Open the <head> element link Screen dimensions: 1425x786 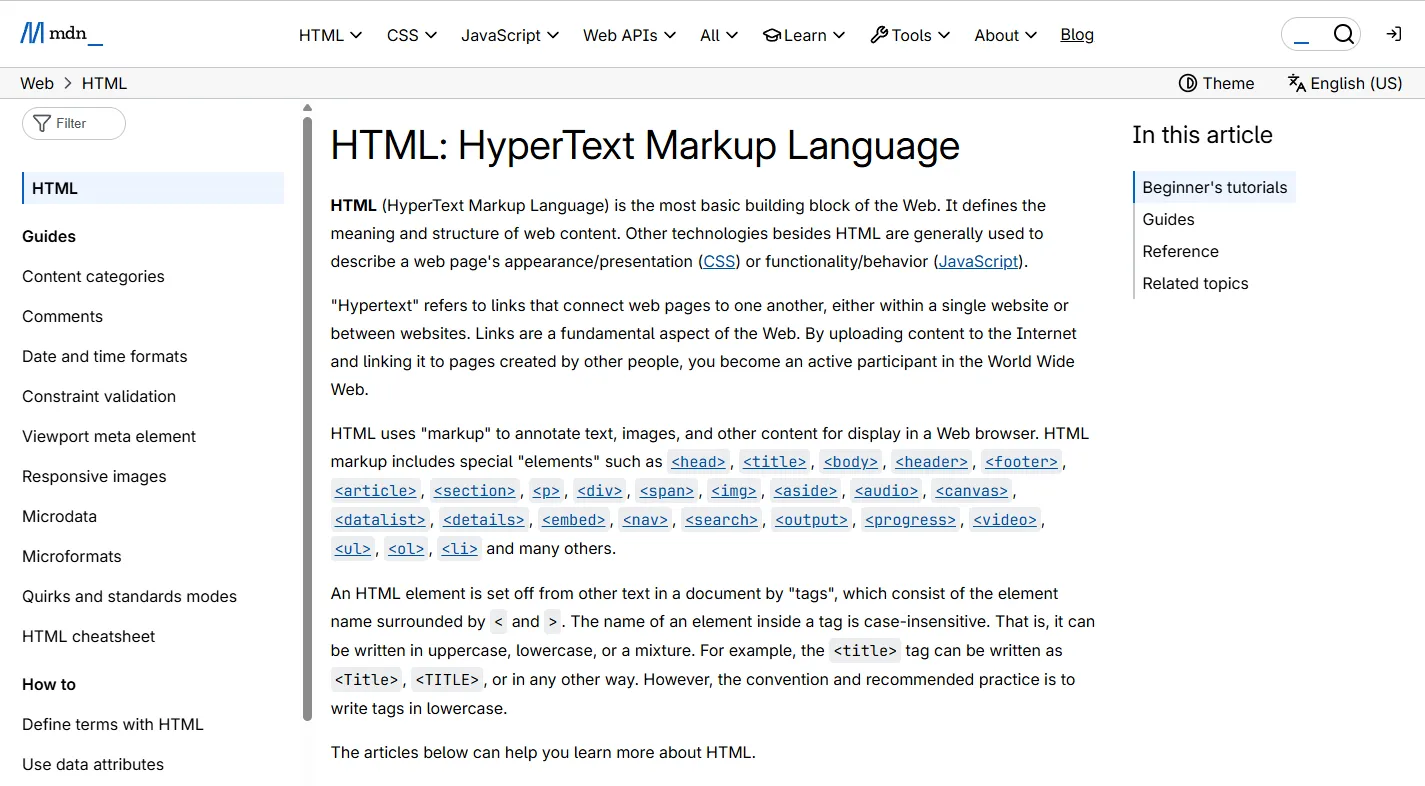tap(698, 461)
